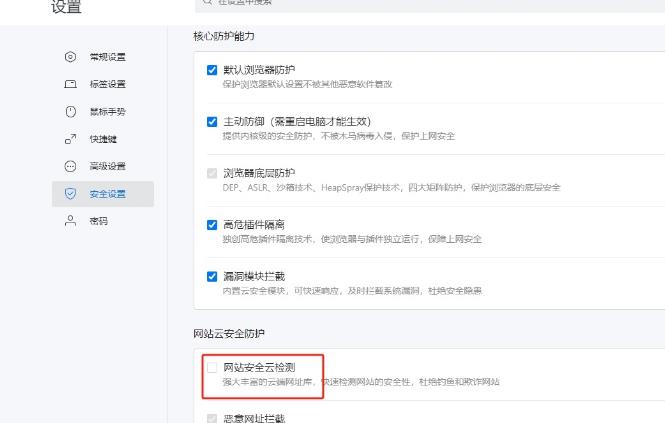665x423 pixels.
Task: Click the 标签设置 tab icon
Action: coord(70,84)
